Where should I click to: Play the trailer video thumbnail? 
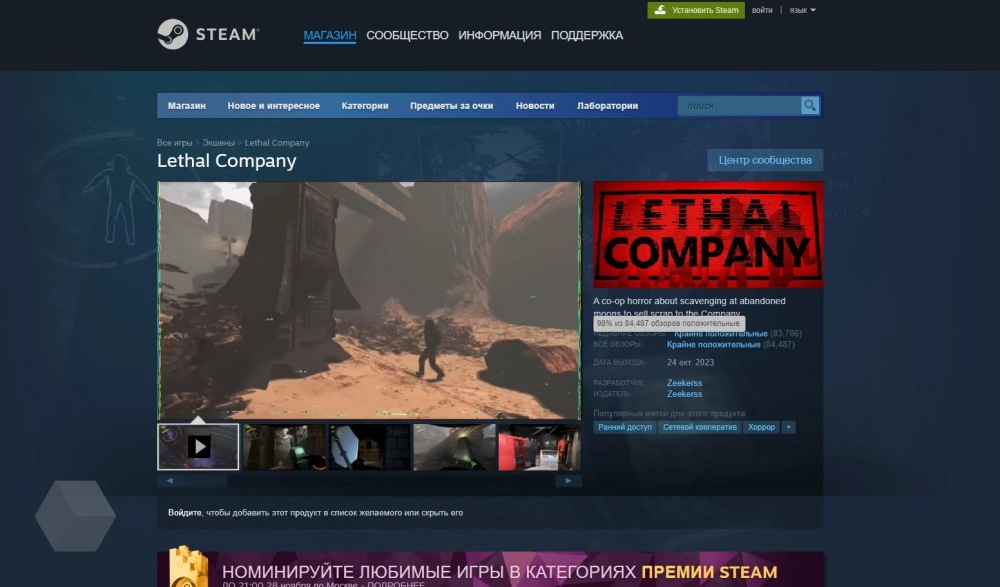point(198,447)
